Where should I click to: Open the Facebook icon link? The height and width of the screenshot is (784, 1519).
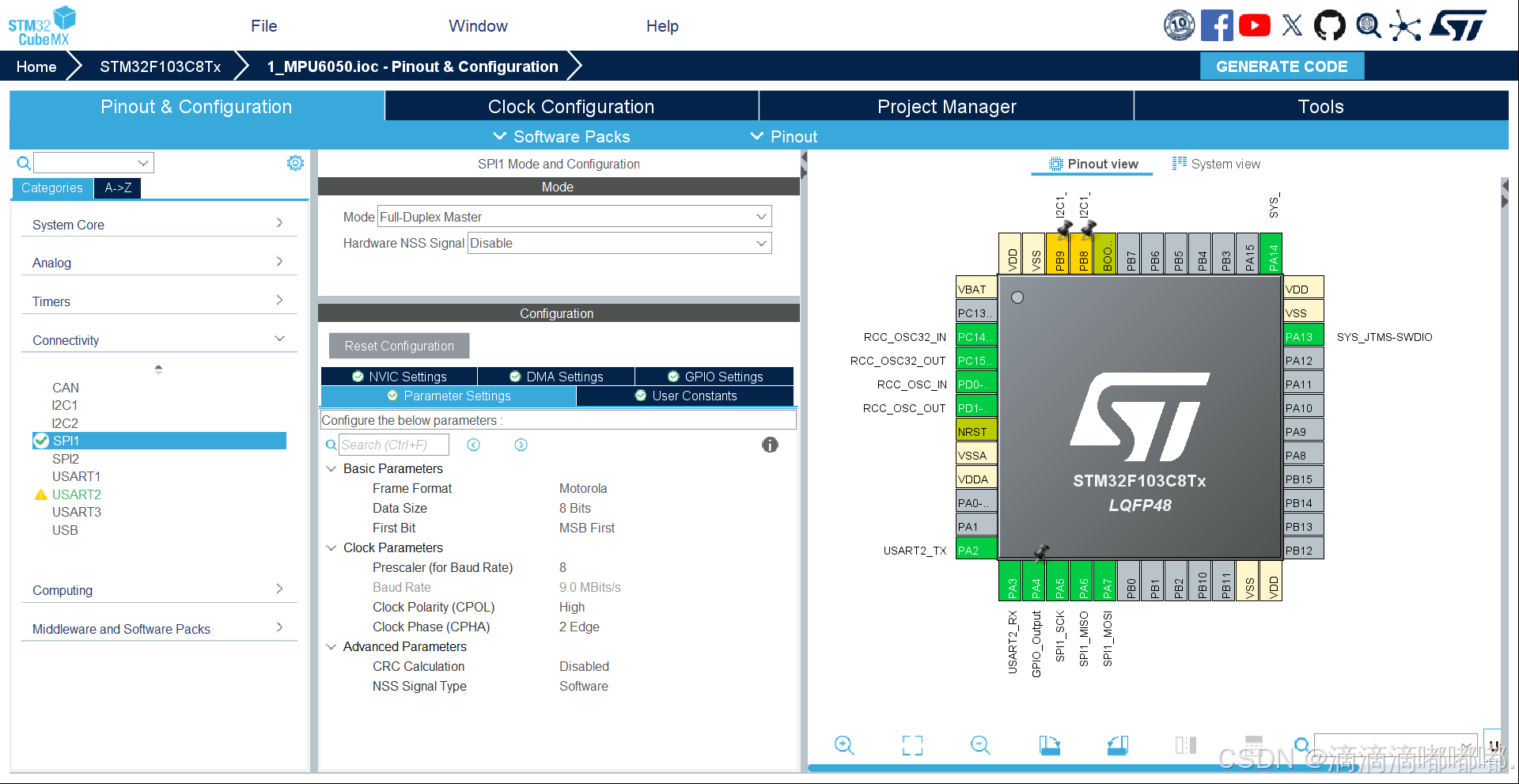[x=1216, y=25]
